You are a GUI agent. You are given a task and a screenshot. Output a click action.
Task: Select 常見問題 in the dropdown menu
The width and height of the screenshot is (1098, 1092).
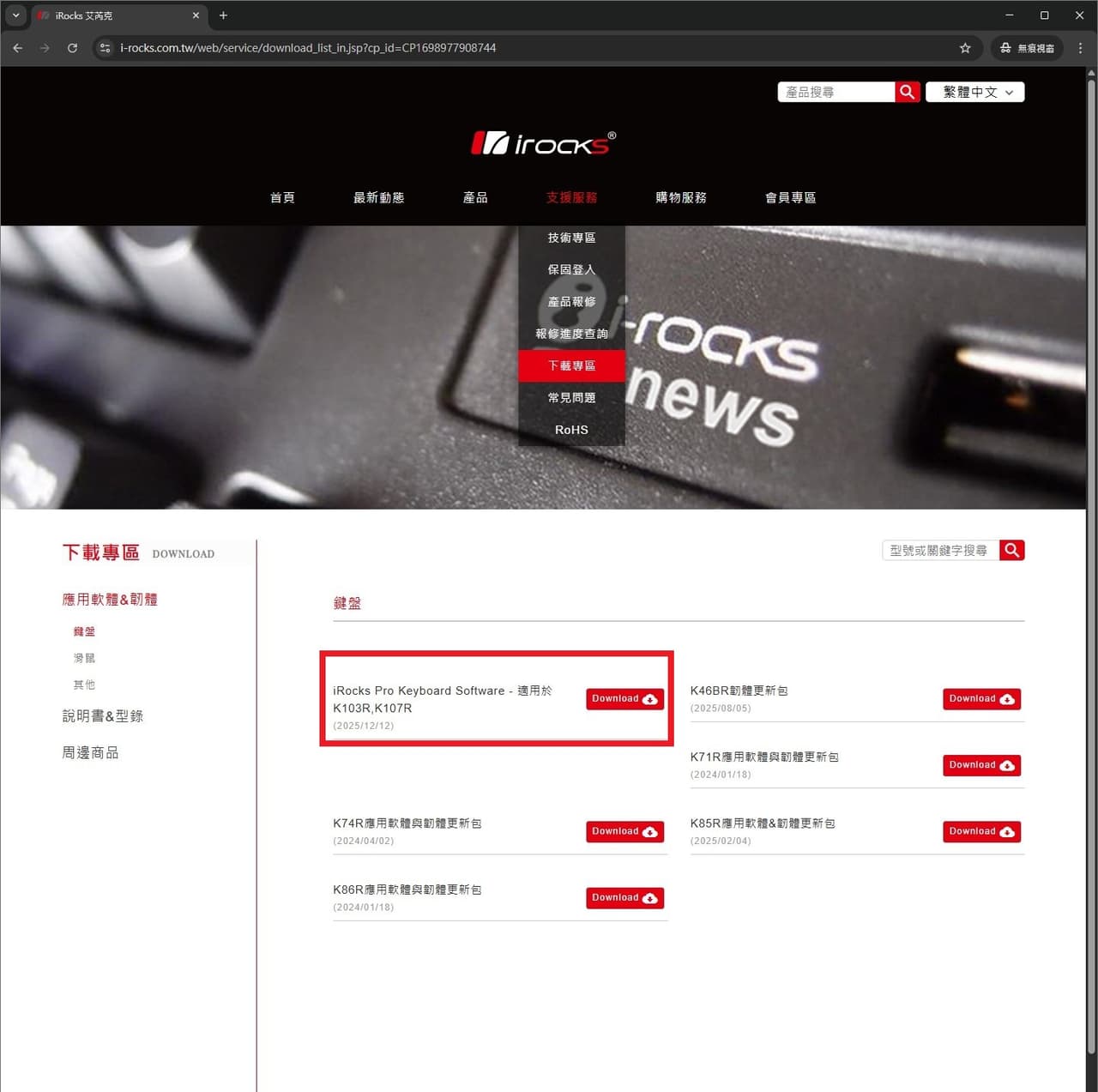pos(571,397)
